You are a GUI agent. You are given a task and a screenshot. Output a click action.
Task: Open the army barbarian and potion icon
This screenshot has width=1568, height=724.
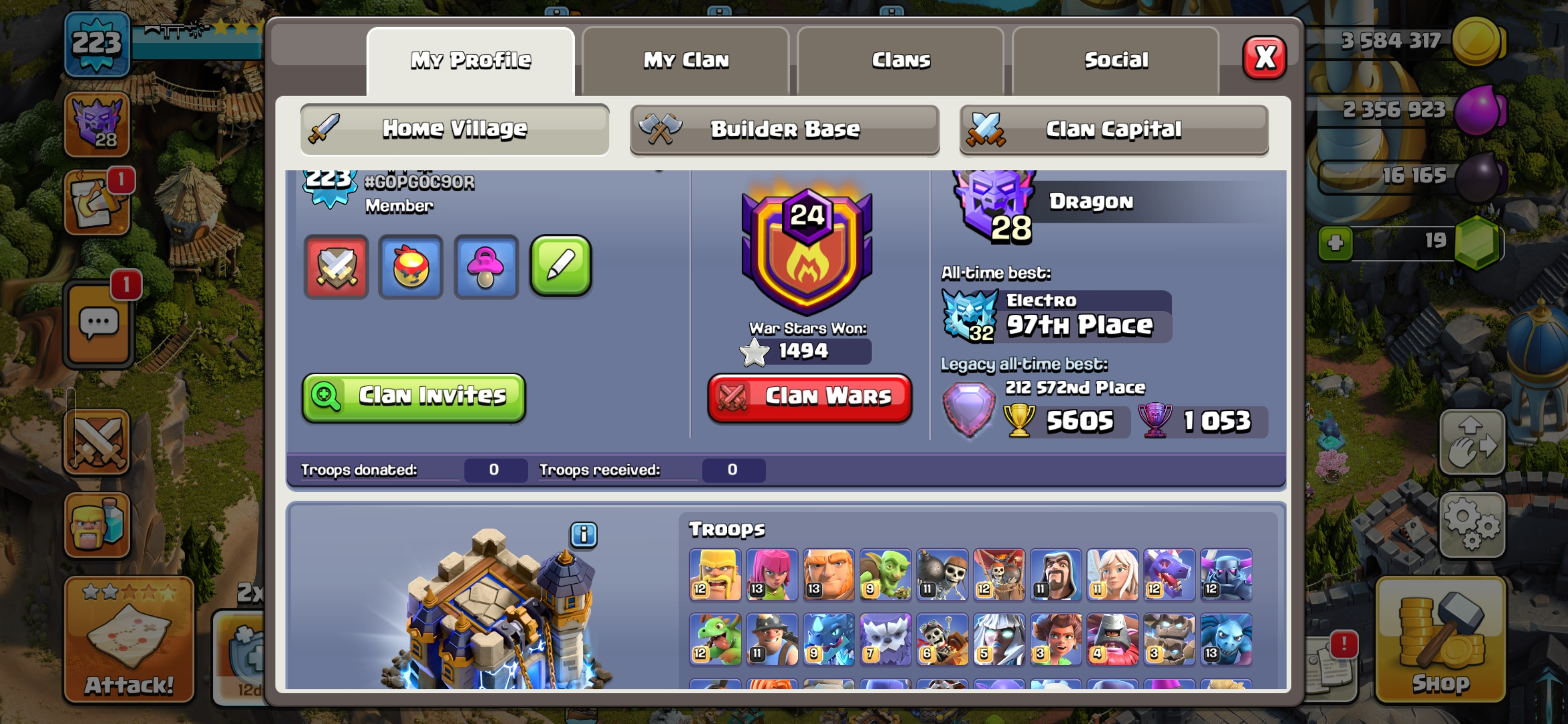click(97, 525)
